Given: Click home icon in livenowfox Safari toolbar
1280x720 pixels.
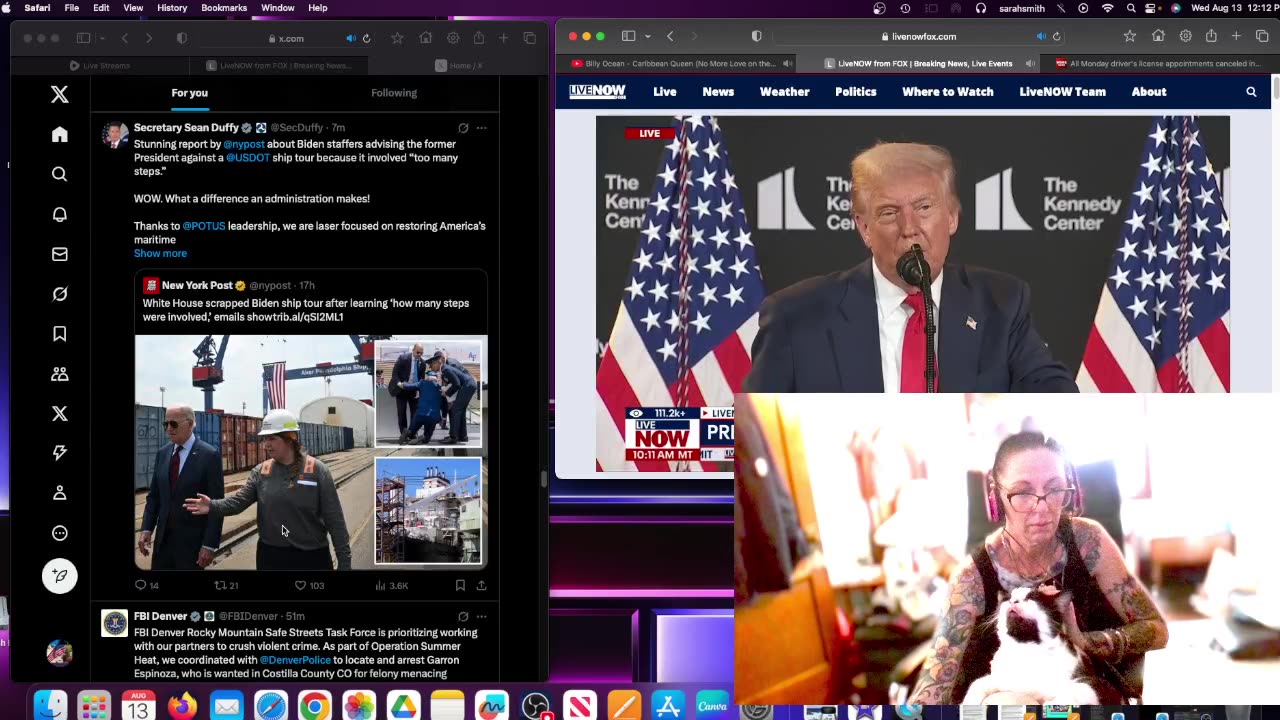Looking at the screenshot, I should pos(1158,36).
